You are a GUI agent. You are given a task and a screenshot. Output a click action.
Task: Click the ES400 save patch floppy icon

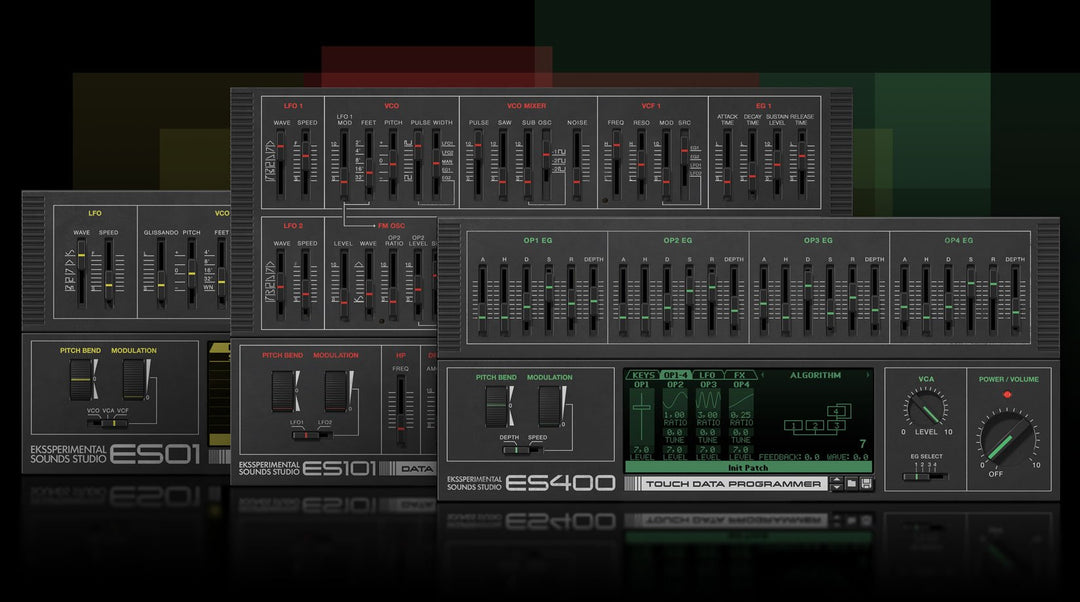click(866, 484)
